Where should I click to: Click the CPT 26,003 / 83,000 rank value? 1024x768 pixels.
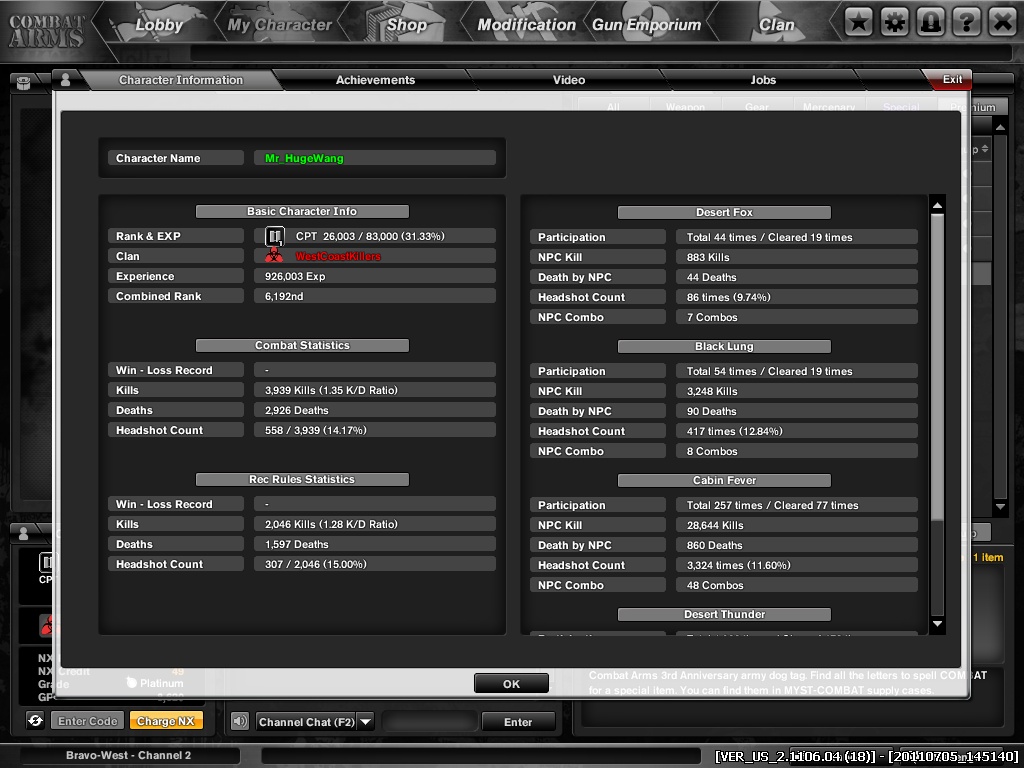(370, 236)
